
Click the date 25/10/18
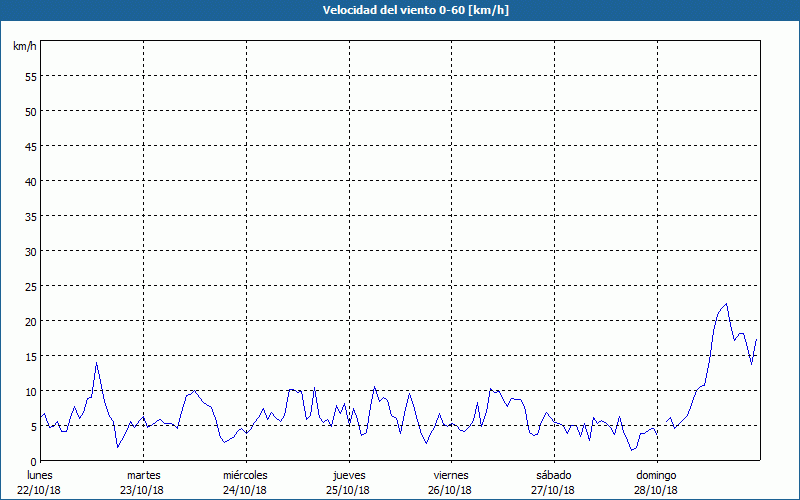point(348,490)
